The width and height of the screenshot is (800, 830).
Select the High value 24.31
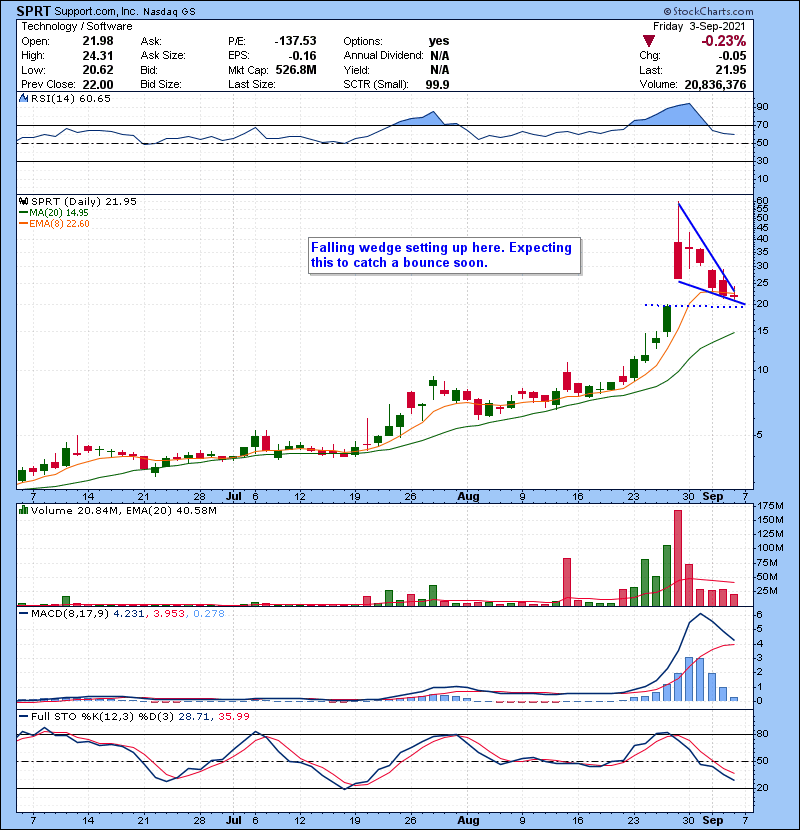[98, 56]
